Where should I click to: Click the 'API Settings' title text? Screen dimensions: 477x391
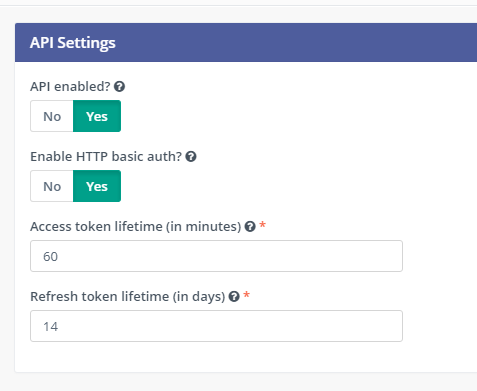point(73,43)
